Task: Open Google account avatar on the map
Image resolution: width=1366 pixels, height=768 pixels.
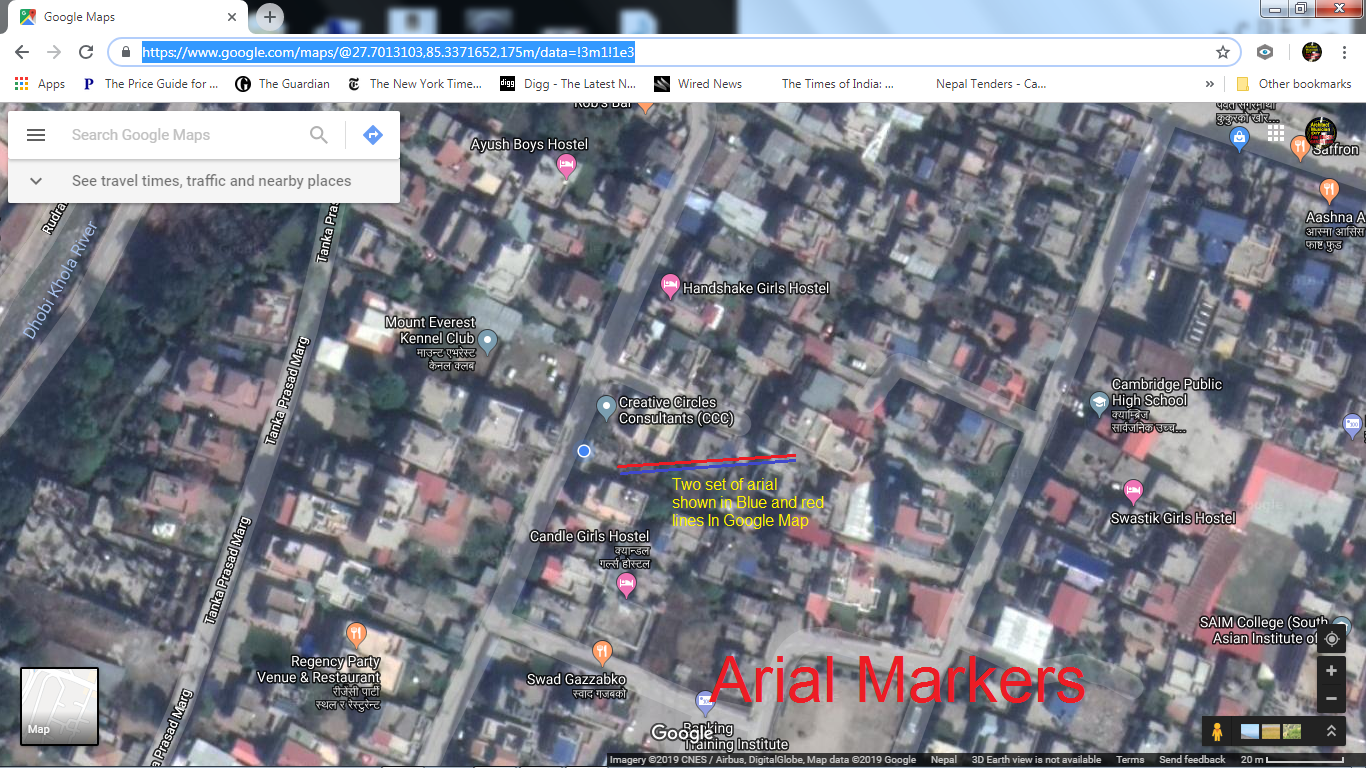Action: coord(1321,133)
